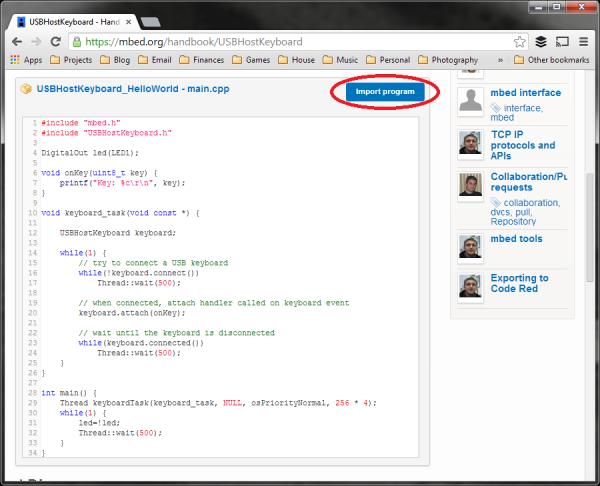This screenshot has width=600, height=486.
Task: Click the gray avatar beside mbed interface
Action: pos(471,101)
